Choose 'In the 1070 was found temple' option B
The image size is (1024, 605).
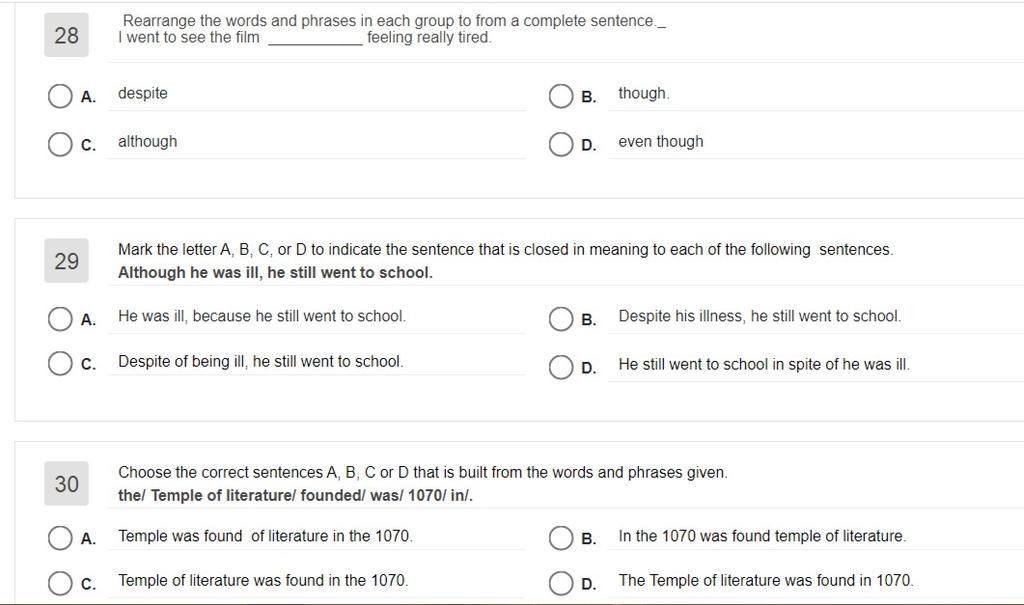pyautogui.click(x=561, y=538)
